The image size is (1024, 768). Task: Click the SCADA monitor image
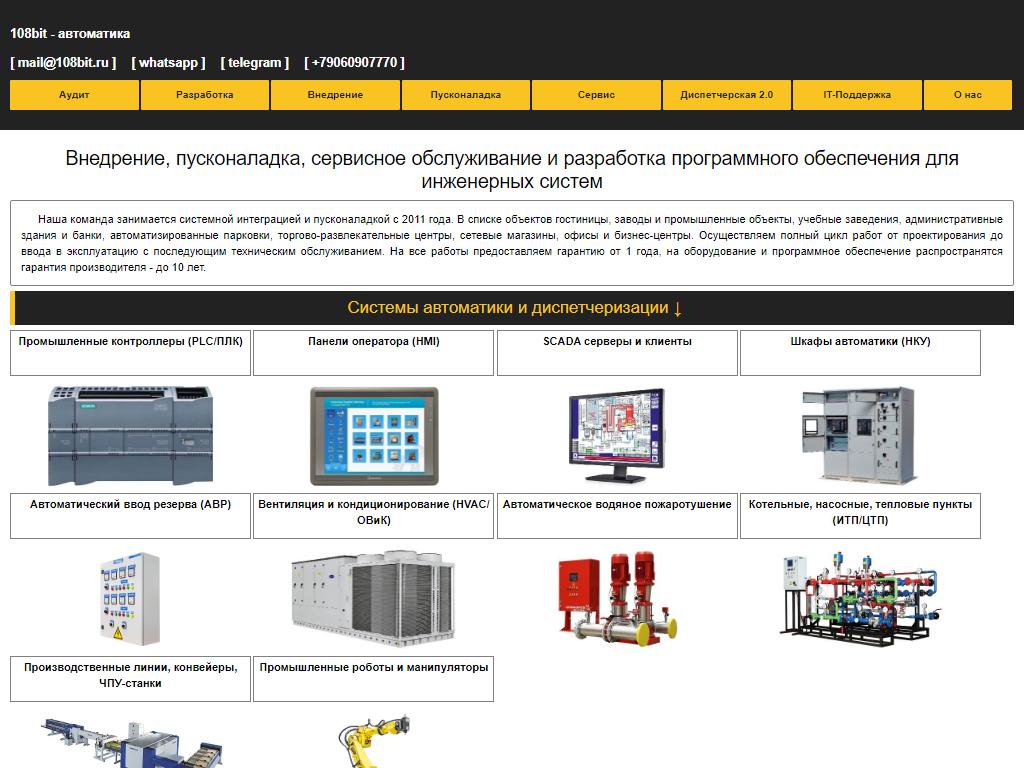(x=617, y=435)
